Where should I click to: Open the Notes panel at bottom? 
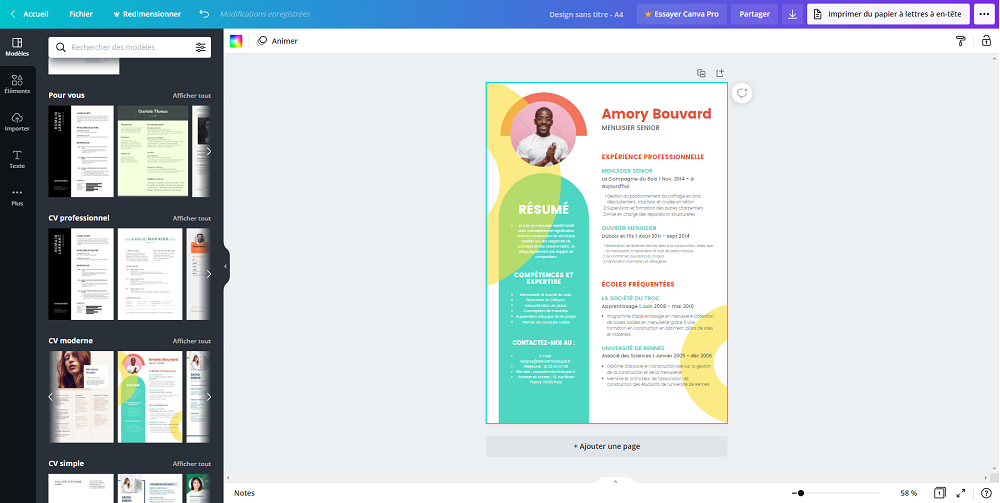click(x=244, y=493)
